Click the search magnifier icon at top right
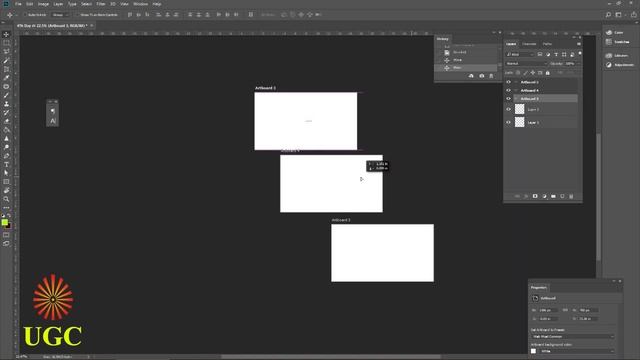This screenshot has height=360, width=640. click(608, 15)
